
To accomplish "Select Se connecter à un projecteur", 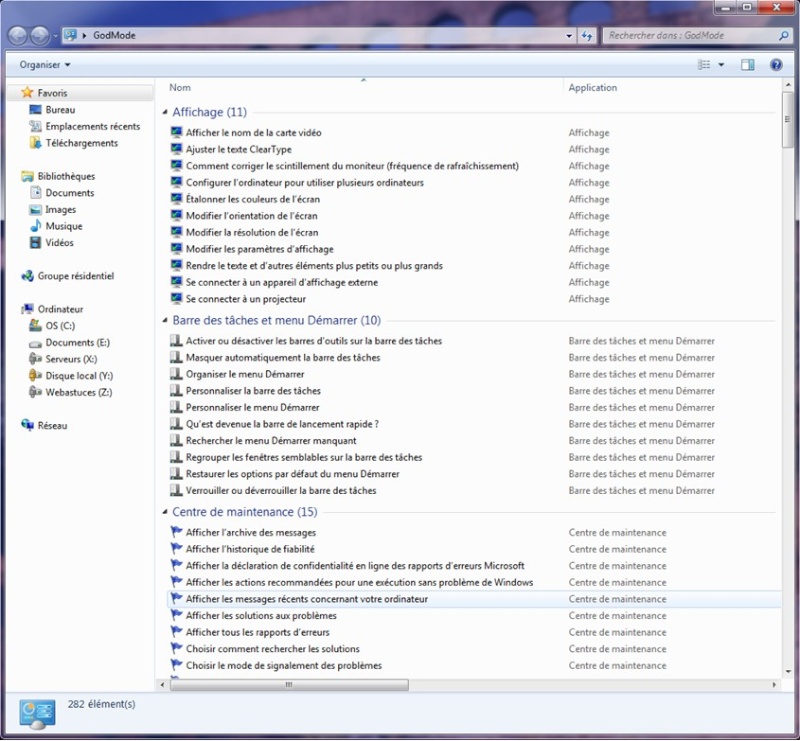I will click(x=246, y=299).
